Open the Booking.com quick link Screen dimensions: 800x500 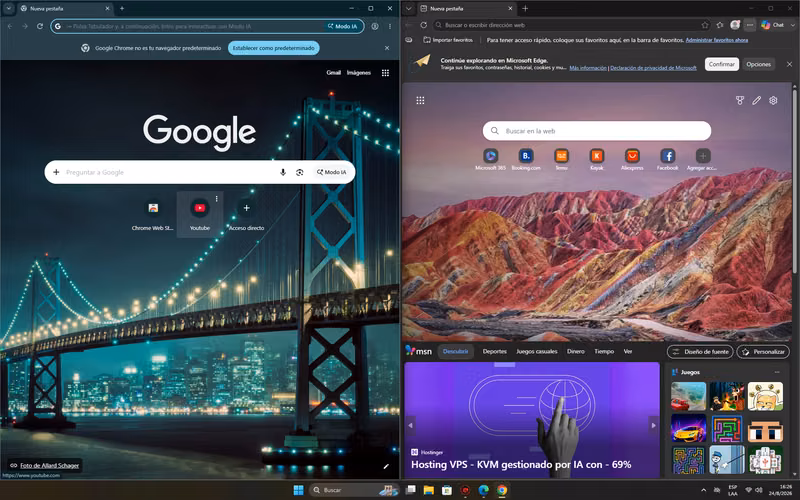pyautogui.click(x=526, y=159)
